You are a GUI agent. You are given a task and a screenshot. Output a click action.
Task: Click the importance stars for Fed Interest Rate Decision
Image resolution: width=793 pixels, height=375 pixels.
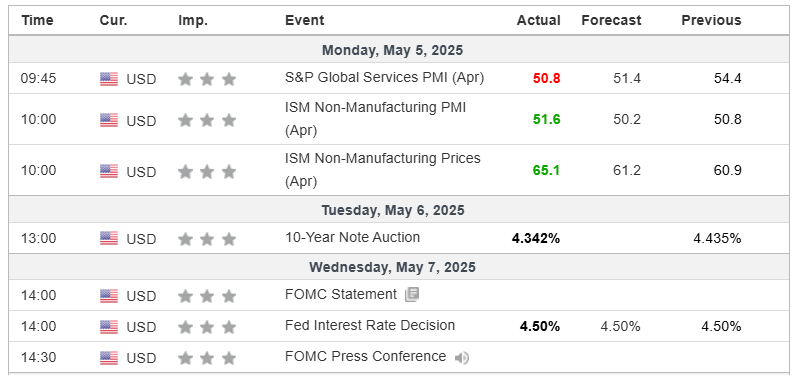[207, 327]
